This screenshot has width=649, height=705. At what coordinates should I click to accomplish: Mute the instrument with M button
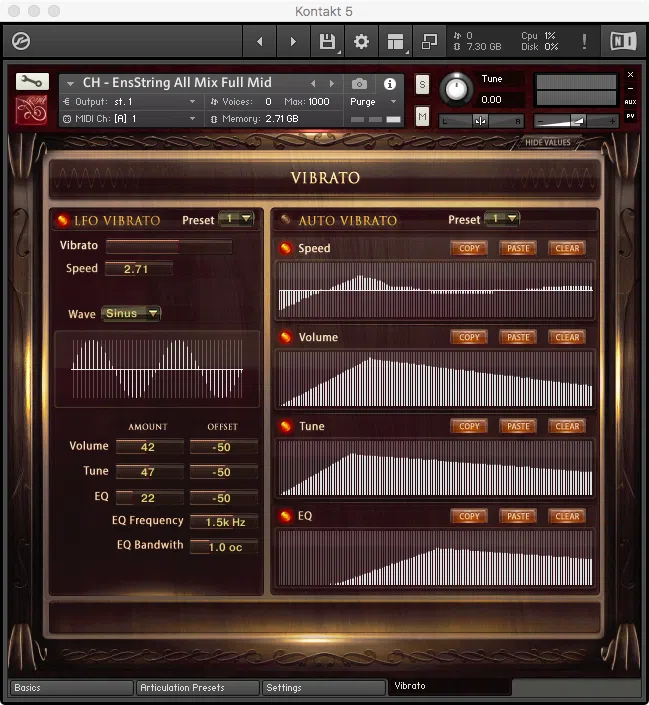pos(422,117)
